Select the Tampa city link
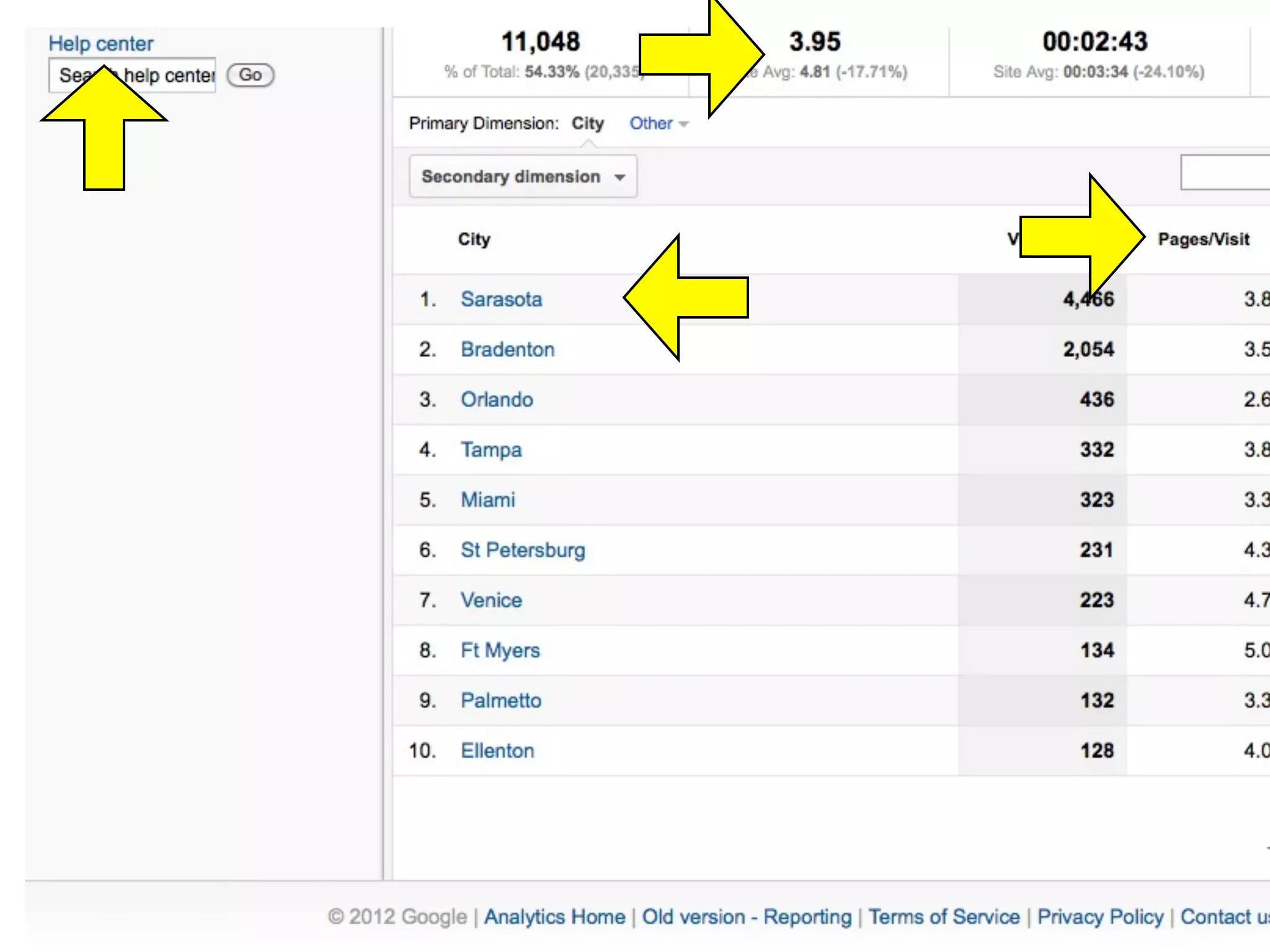The height and width of the screenshot is (952, 1270). tap(491, 450)
